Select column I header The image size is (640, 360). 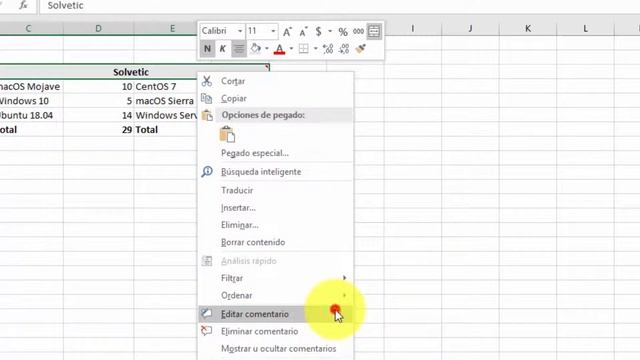coord(413,28)
